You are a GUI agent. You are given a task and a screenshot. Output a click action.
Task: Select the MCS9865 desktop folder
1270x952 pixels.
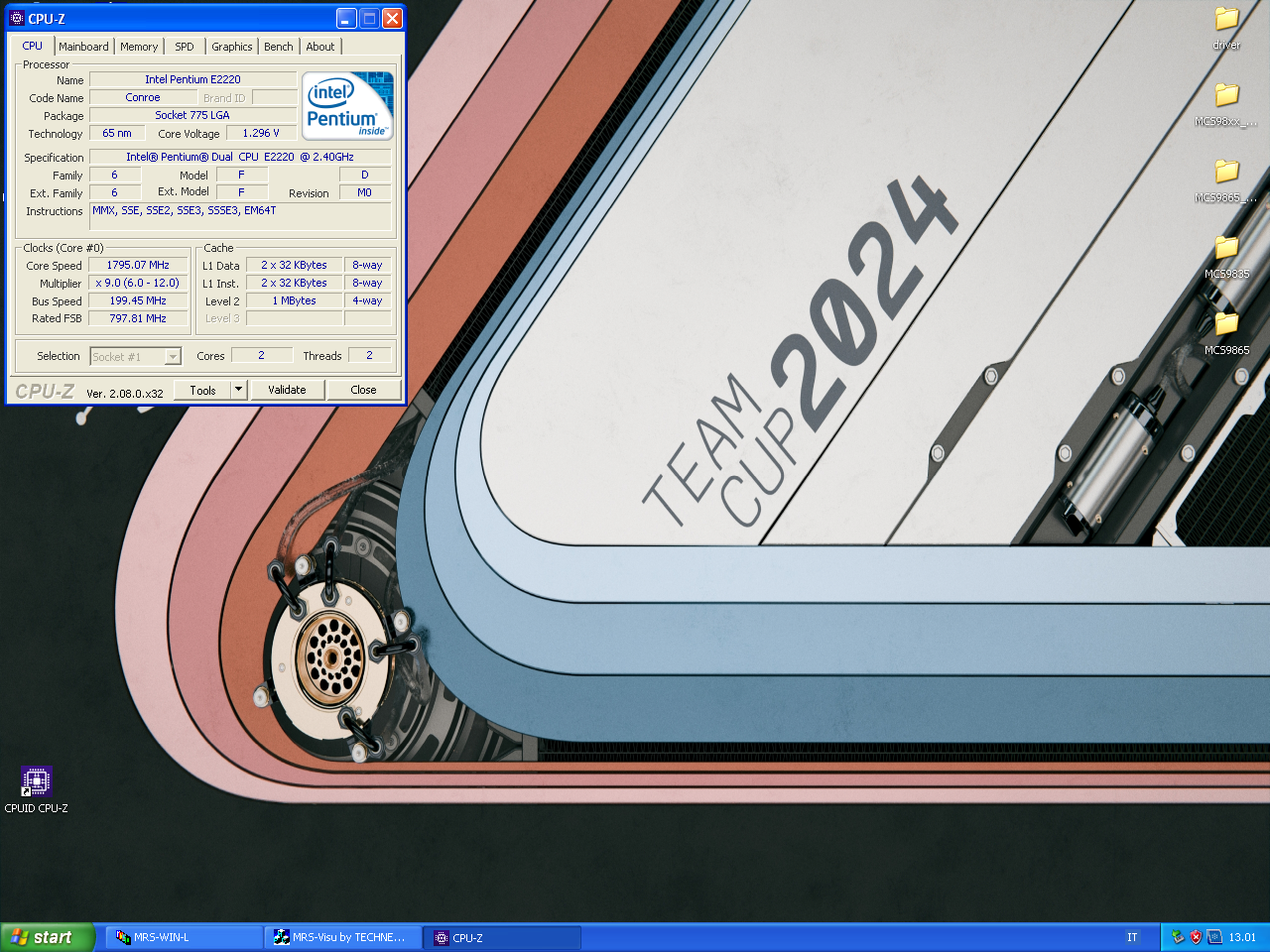pos(1227,332)
